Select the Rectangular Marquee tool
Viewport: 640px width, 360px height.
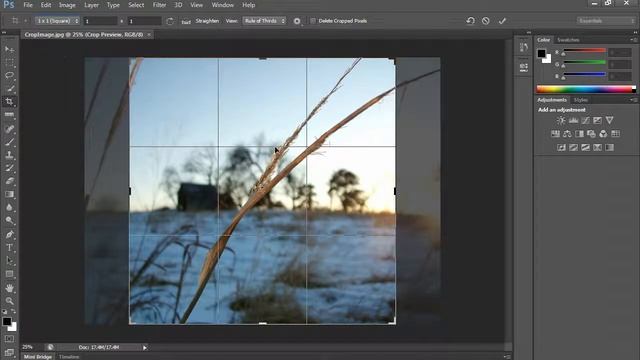click(x=9, y=62)
